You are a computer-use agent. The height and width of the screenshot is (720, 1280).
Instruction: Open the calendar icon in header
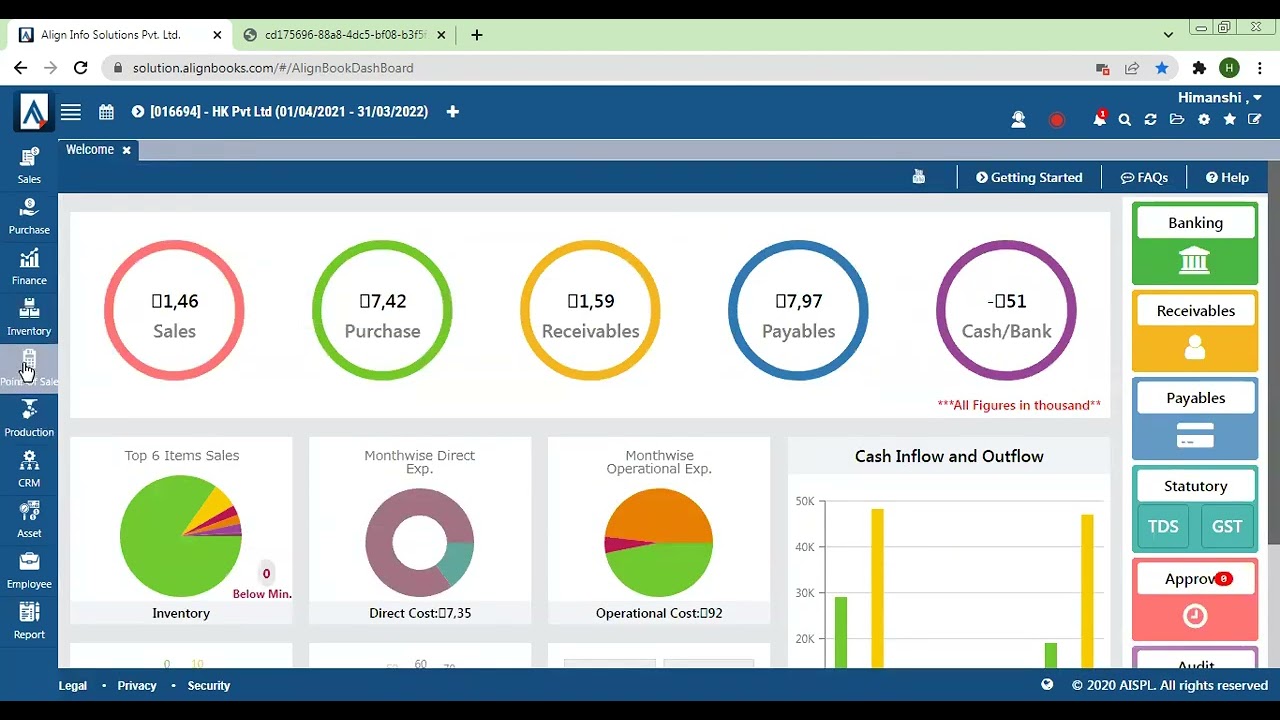point(106,112)
